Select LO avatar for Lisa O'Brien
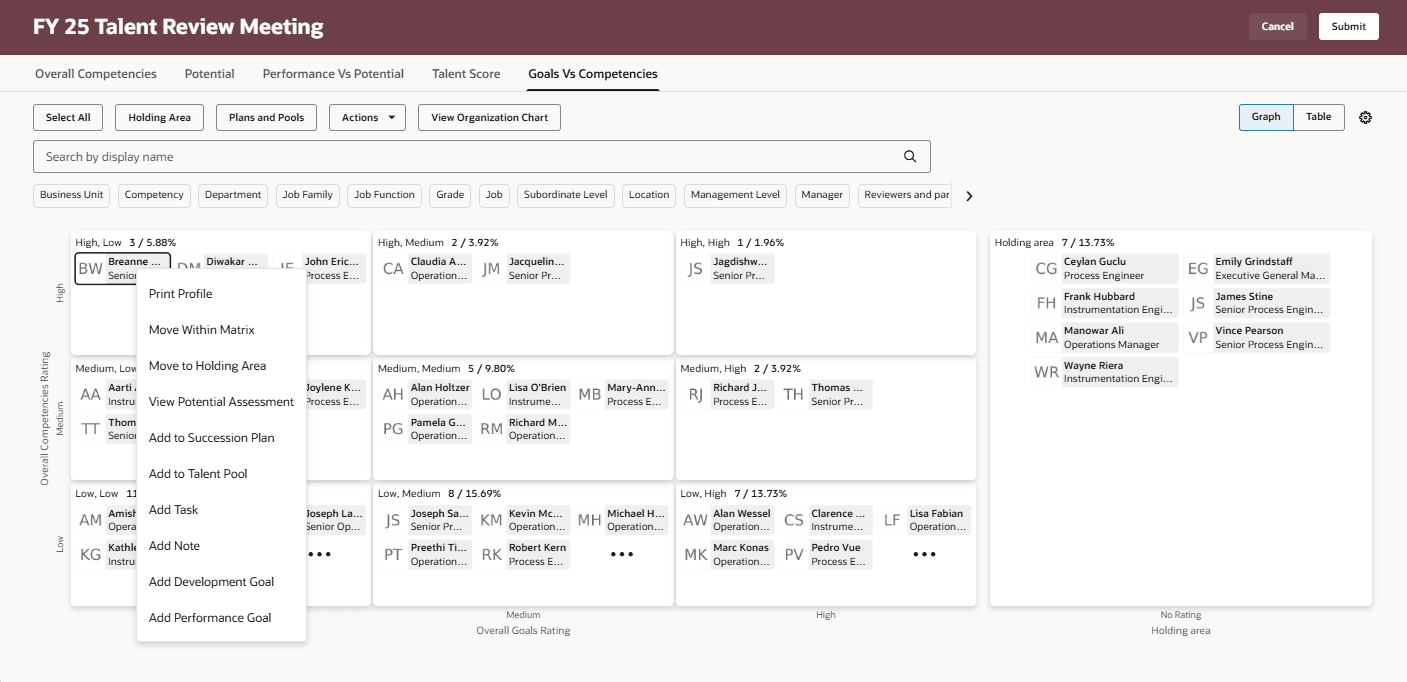Viewport: 1407px width, 682px height. [491, 394]
